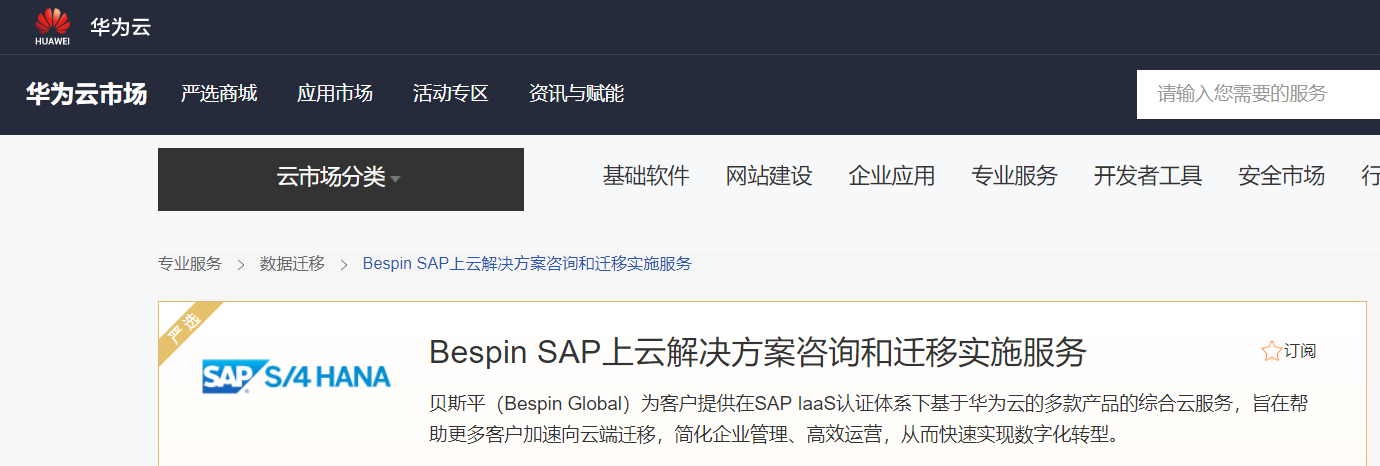Screen dimensions: 1380x466
Task: Open the SAP S/4 HANA product logo
Action: click(296, 376)
